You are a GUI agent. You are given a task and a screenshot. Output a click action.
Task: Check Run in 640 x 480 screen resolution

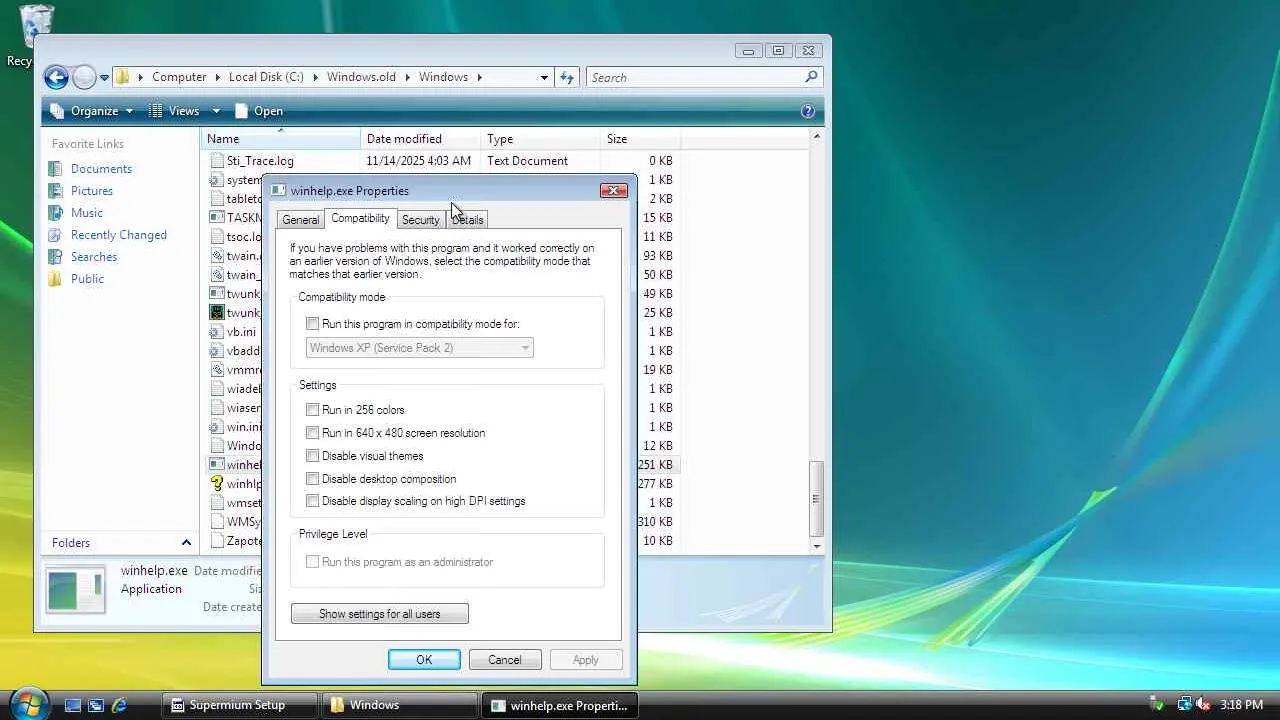[313, 433]
